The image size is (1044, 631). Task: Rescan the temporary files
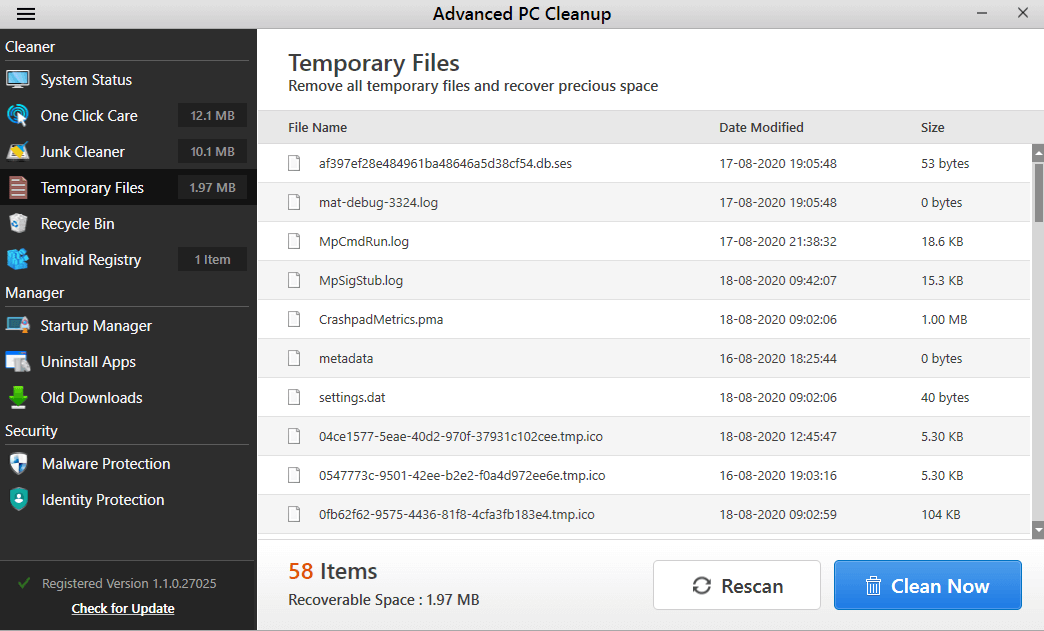737,585
